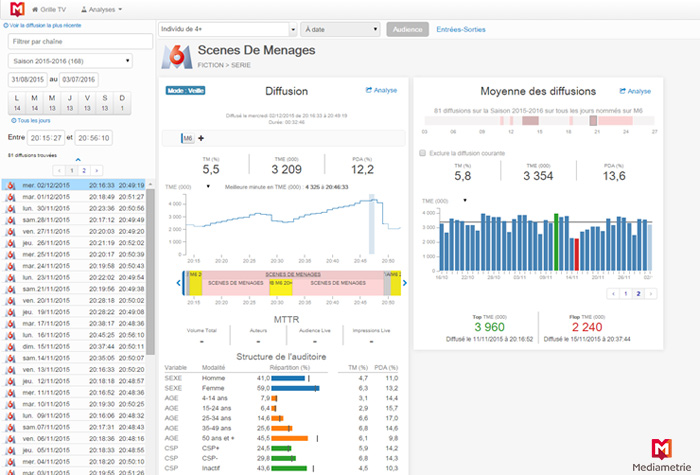The image size is (700, 475).
Task: Select the mer. 11/11/2015 diffusion row
Action: pos(75,392)
